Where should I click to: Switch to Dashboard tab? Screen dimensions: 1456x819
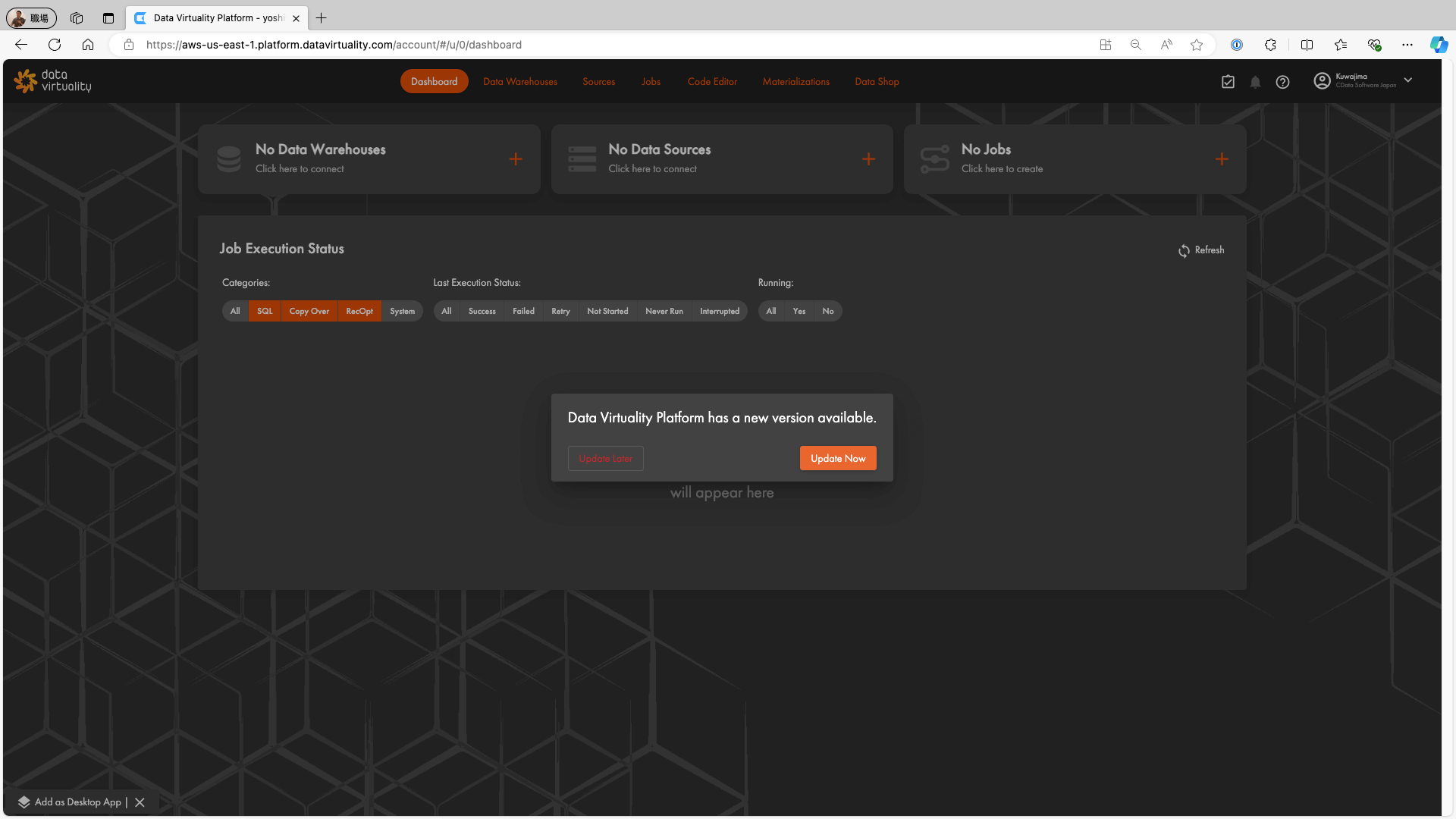click(x=435, y=81)
